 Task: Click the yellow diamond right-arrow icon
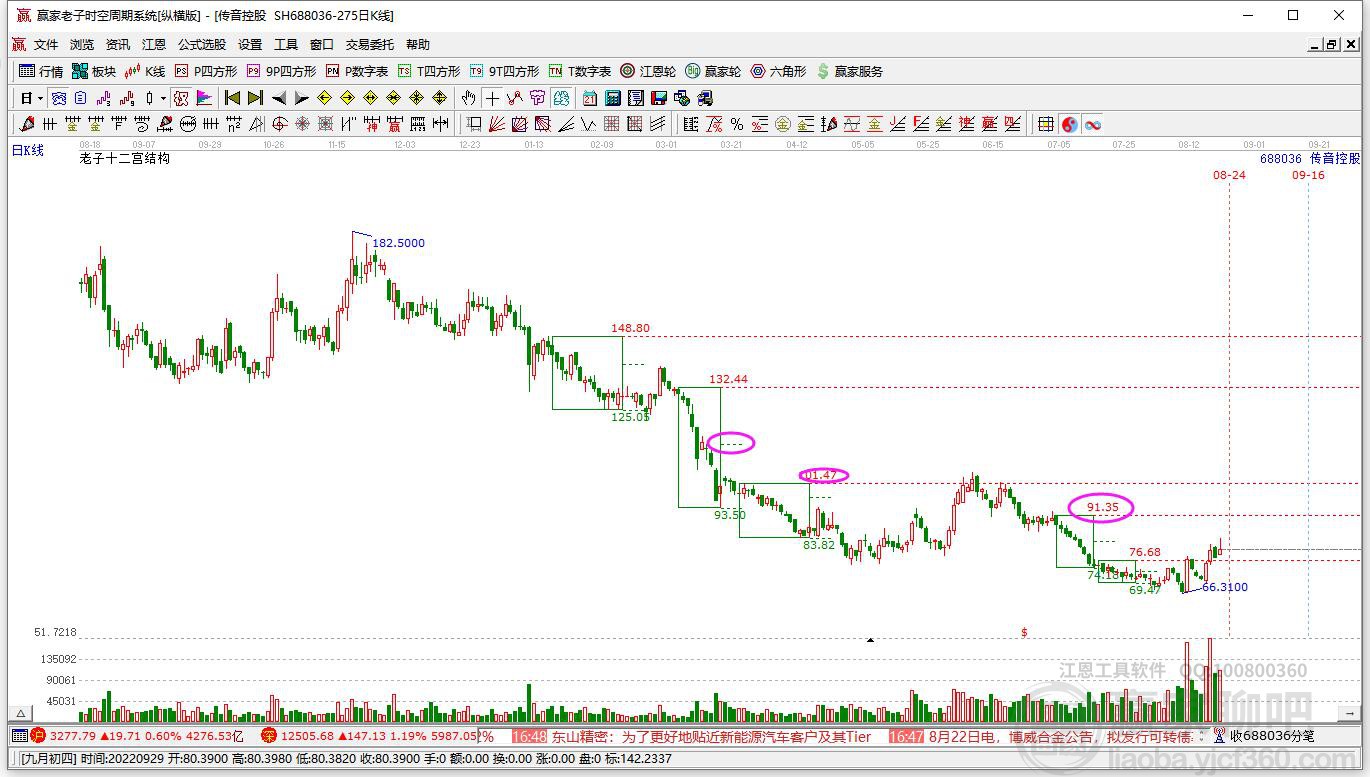[x=347, y=98]
